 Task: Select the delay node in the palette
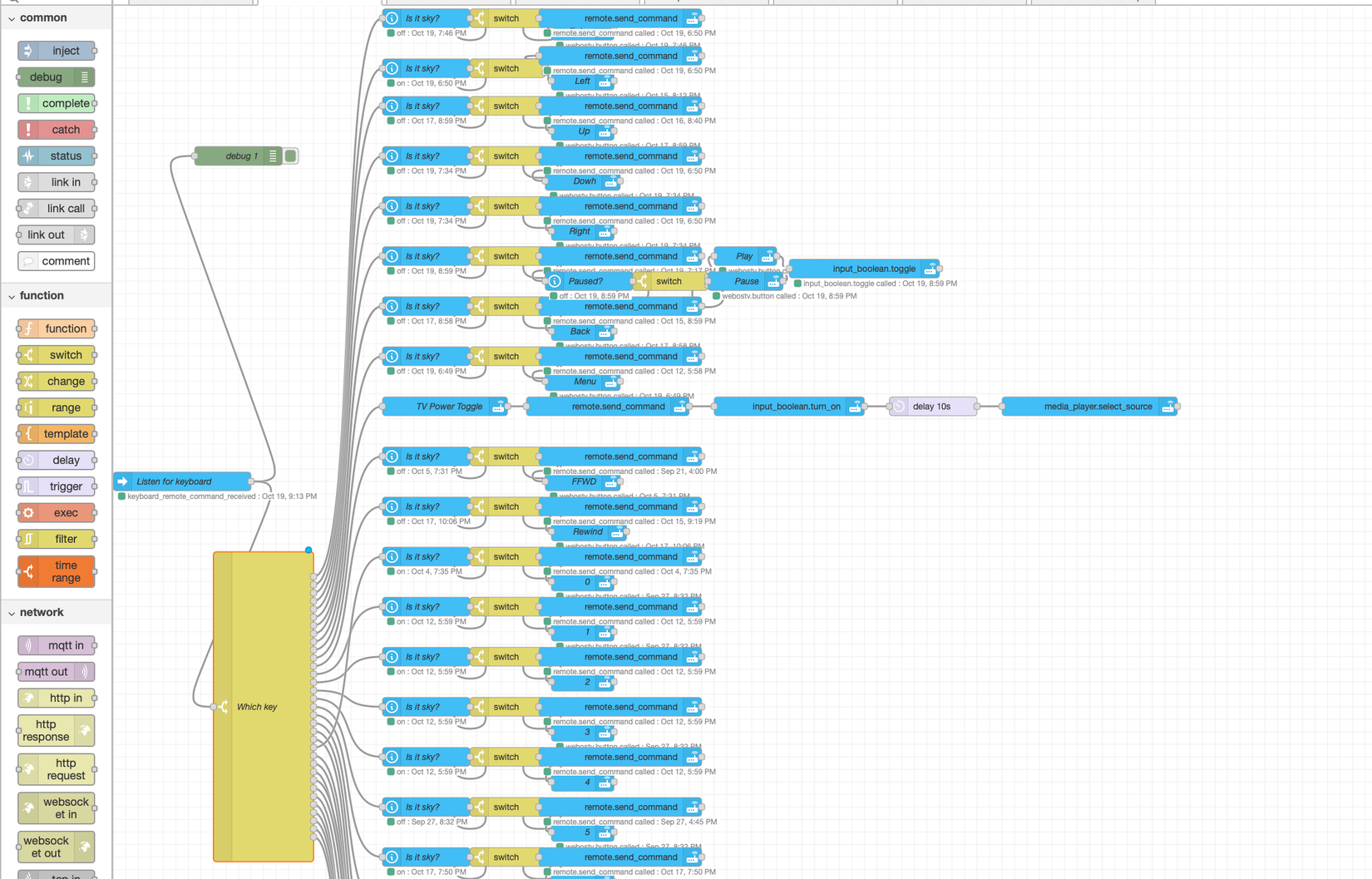56,460
